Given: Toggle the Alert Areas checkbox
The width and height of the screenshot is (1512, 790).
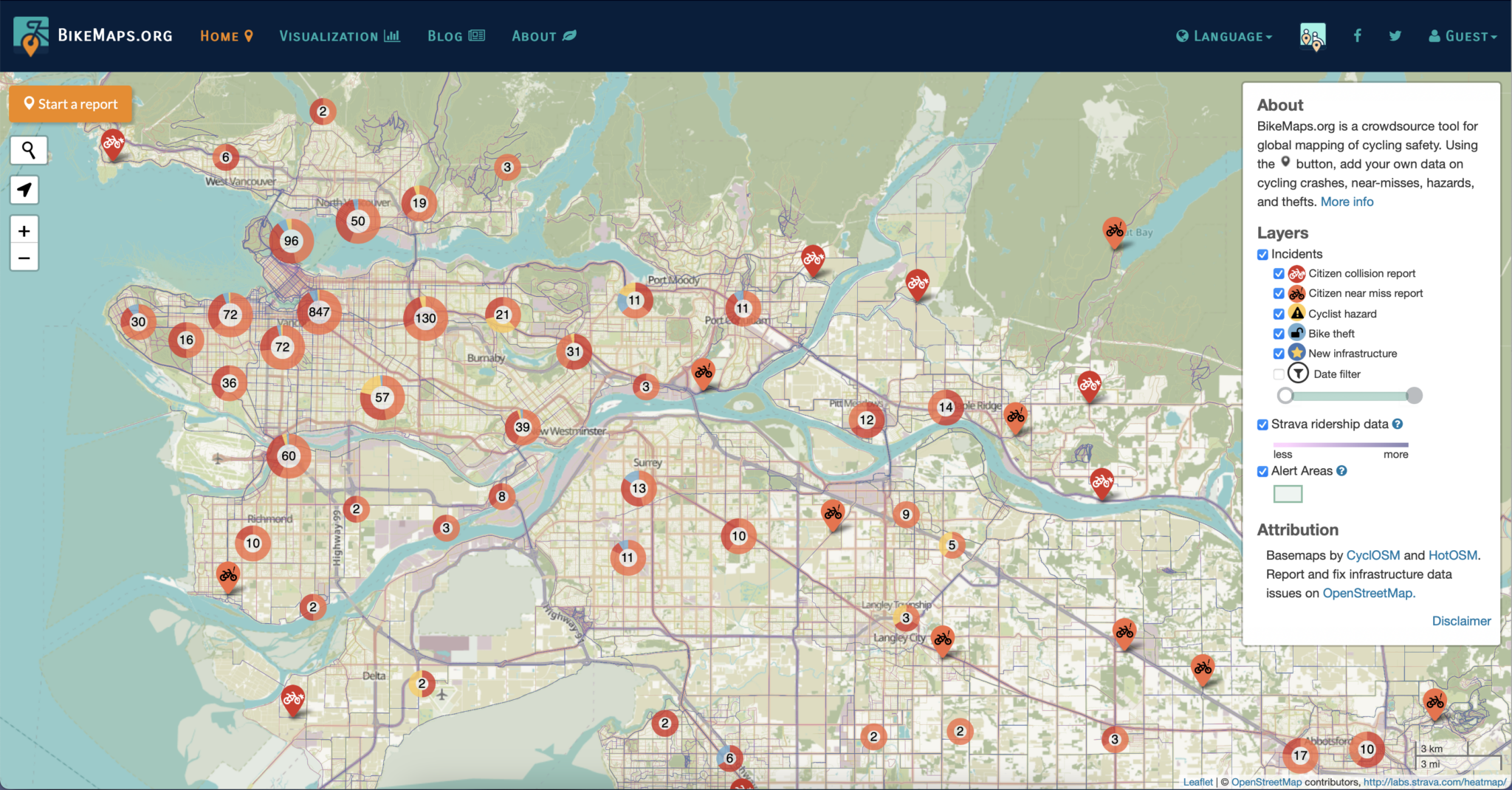Looking at the screenshot, I should [1262, 471].
